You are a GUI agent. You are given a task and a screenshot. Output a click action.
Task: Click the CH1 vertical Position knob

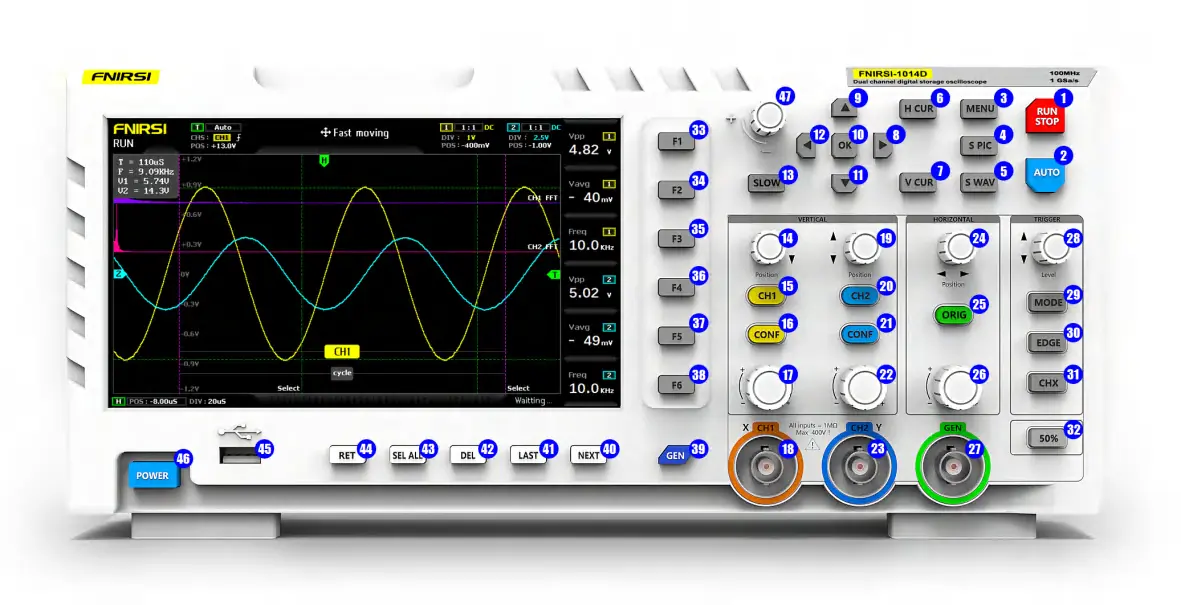(x=767, y=248)
